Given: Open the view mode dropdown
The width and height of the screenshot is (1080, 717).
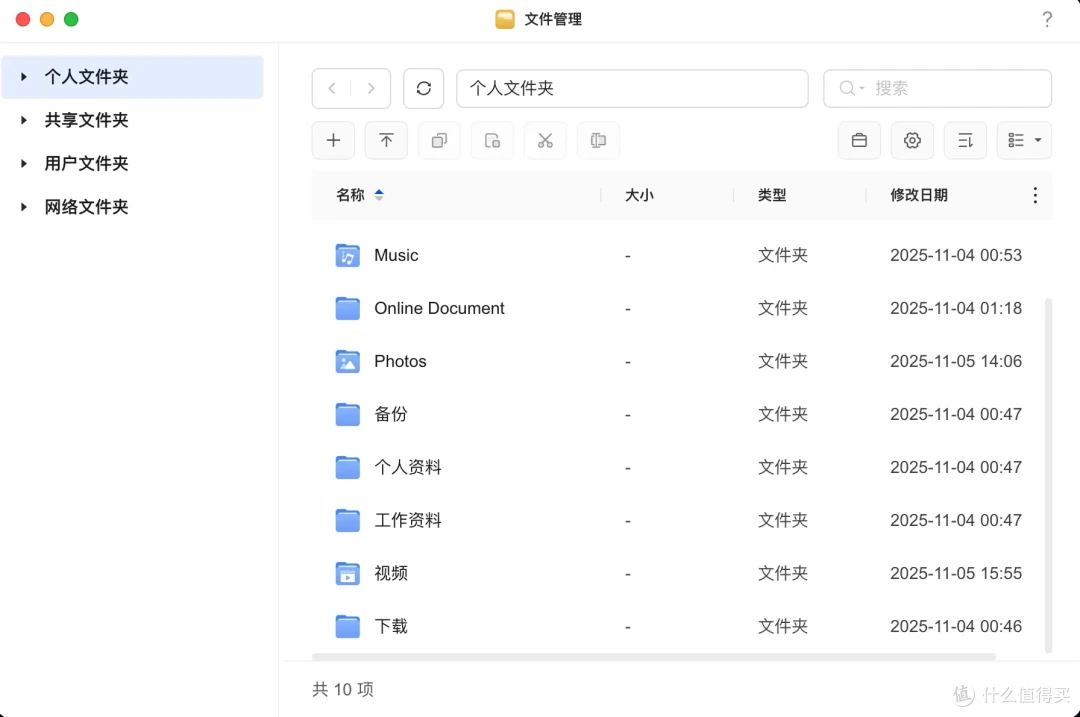Looking at the screenshot, I should point(1025,141).
